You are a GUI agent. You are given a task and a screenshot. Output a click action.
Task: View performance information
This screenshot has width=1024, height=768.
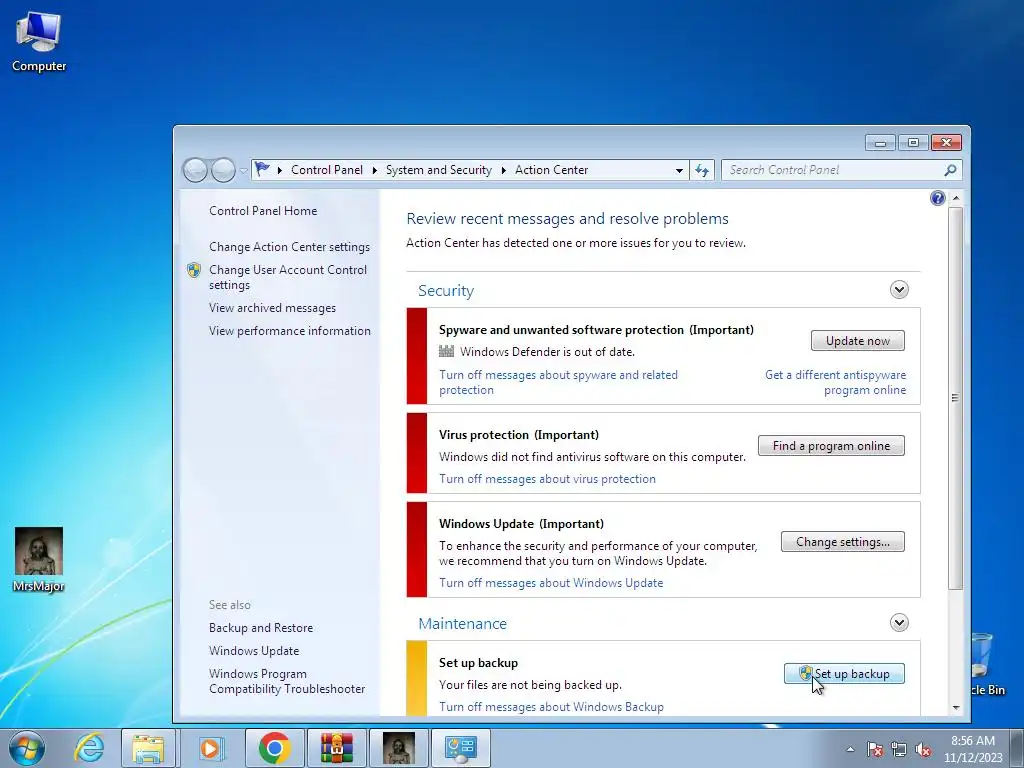[x=289, y=330]
